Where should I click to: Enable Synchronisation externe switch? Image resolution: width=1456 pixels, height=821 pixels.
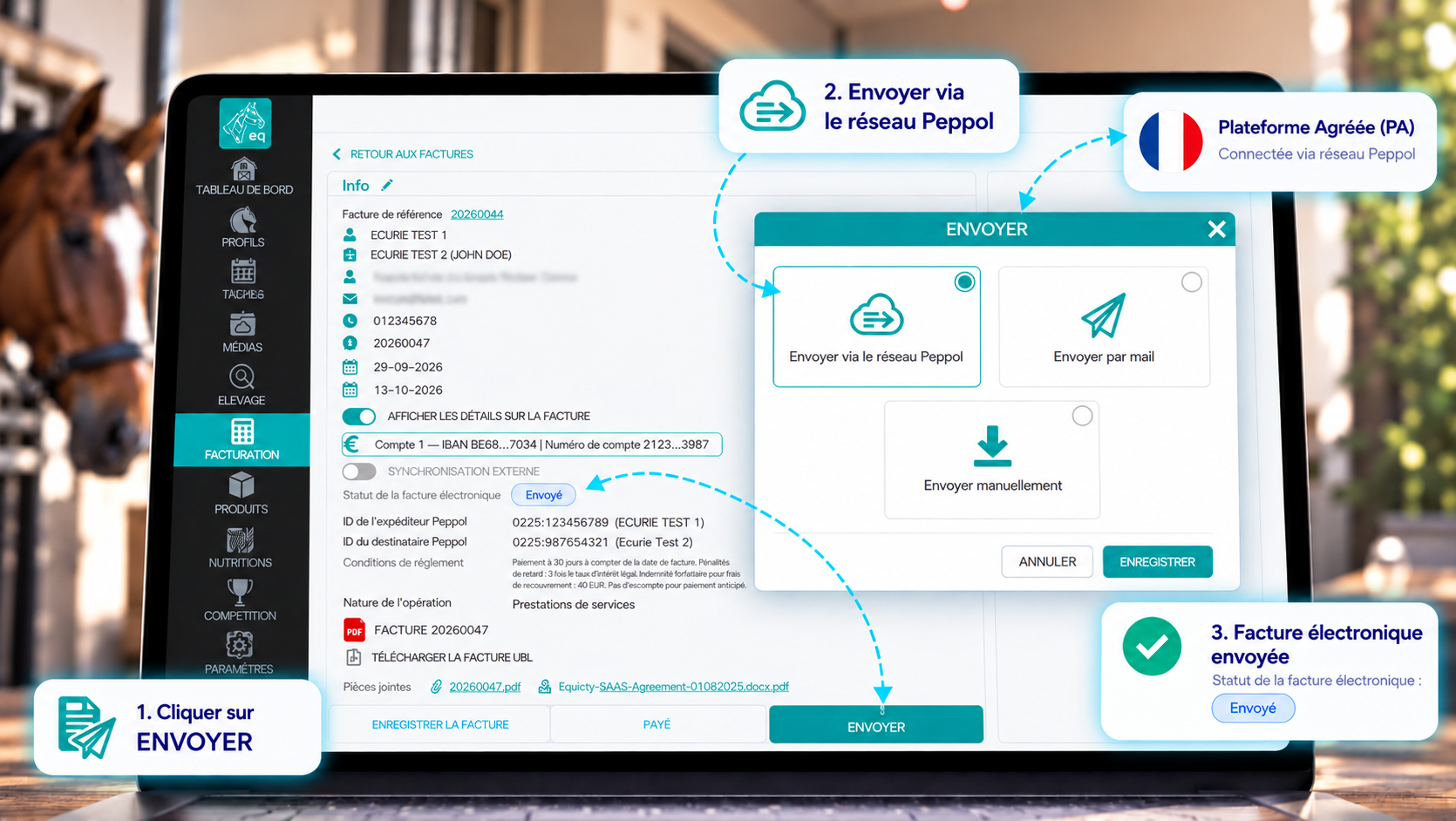[359, 472]
